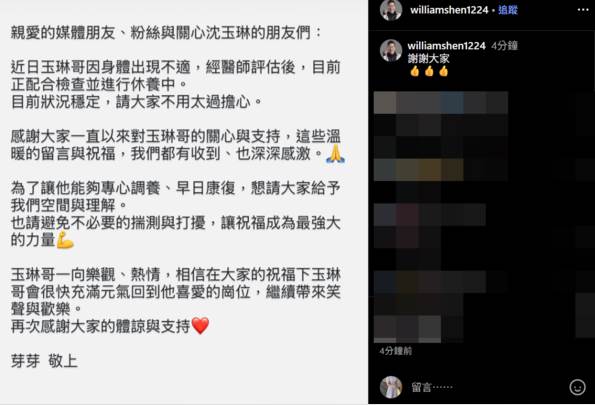Screen dimensions: 595x405
Task: Click the 4分鐘 timestamp next to caption username
Action: pyautogui.click(x=504, y=46)
